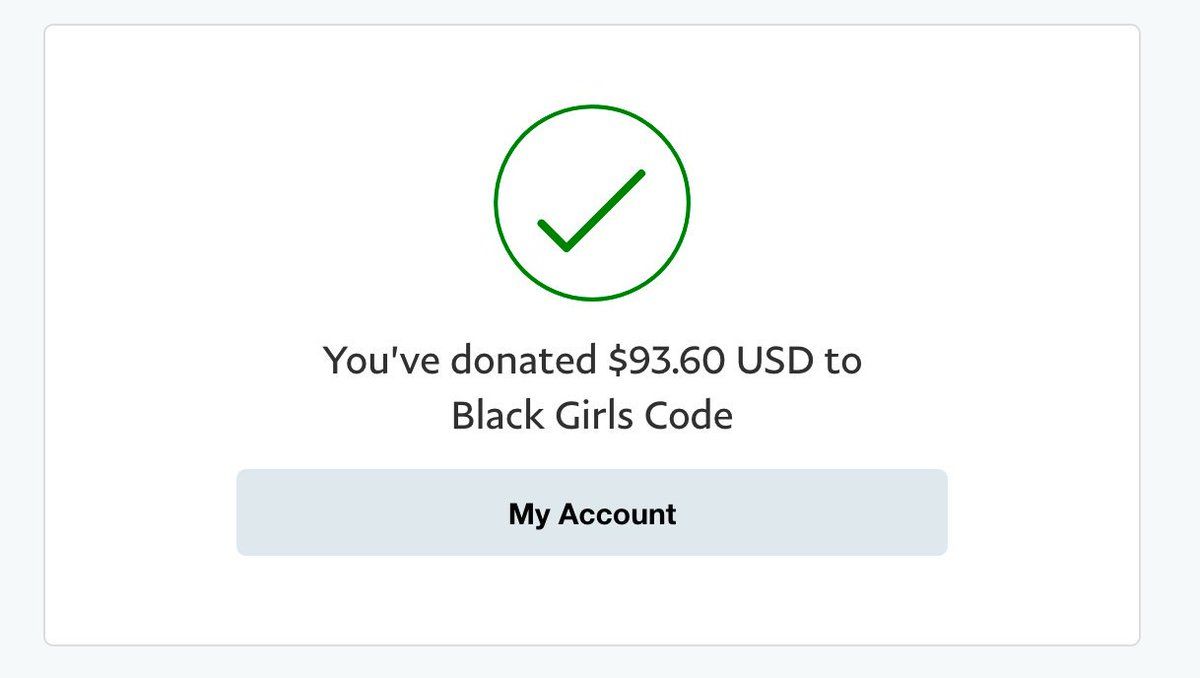Image resolution: width=1200 pixels, height=678 pixels.
Task: Click the word "Code" in charity name
Action: [695, 416]
